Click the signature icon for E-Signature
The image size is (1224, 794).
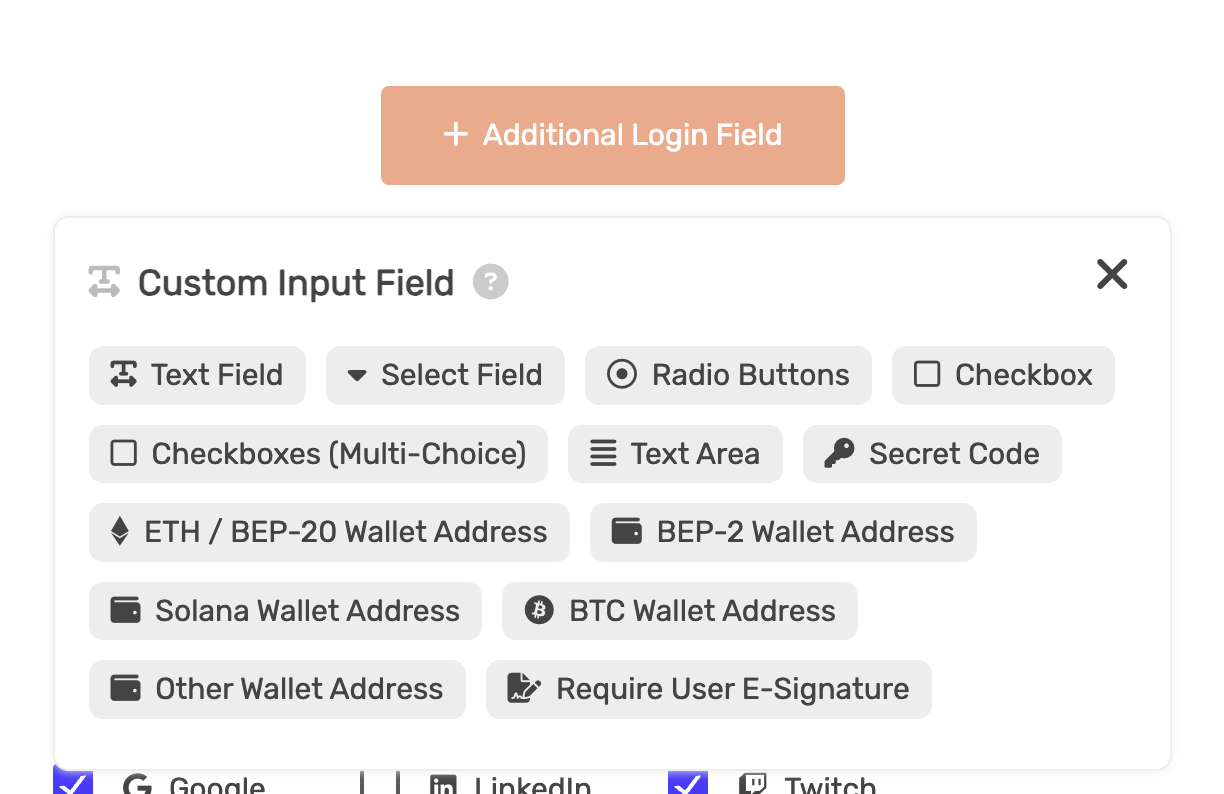pyautogui.click(x=524, y=689)
